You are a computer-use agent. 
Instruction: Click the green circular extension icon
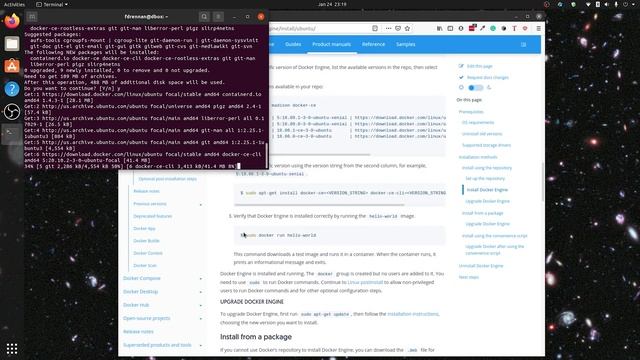point(493,29)
